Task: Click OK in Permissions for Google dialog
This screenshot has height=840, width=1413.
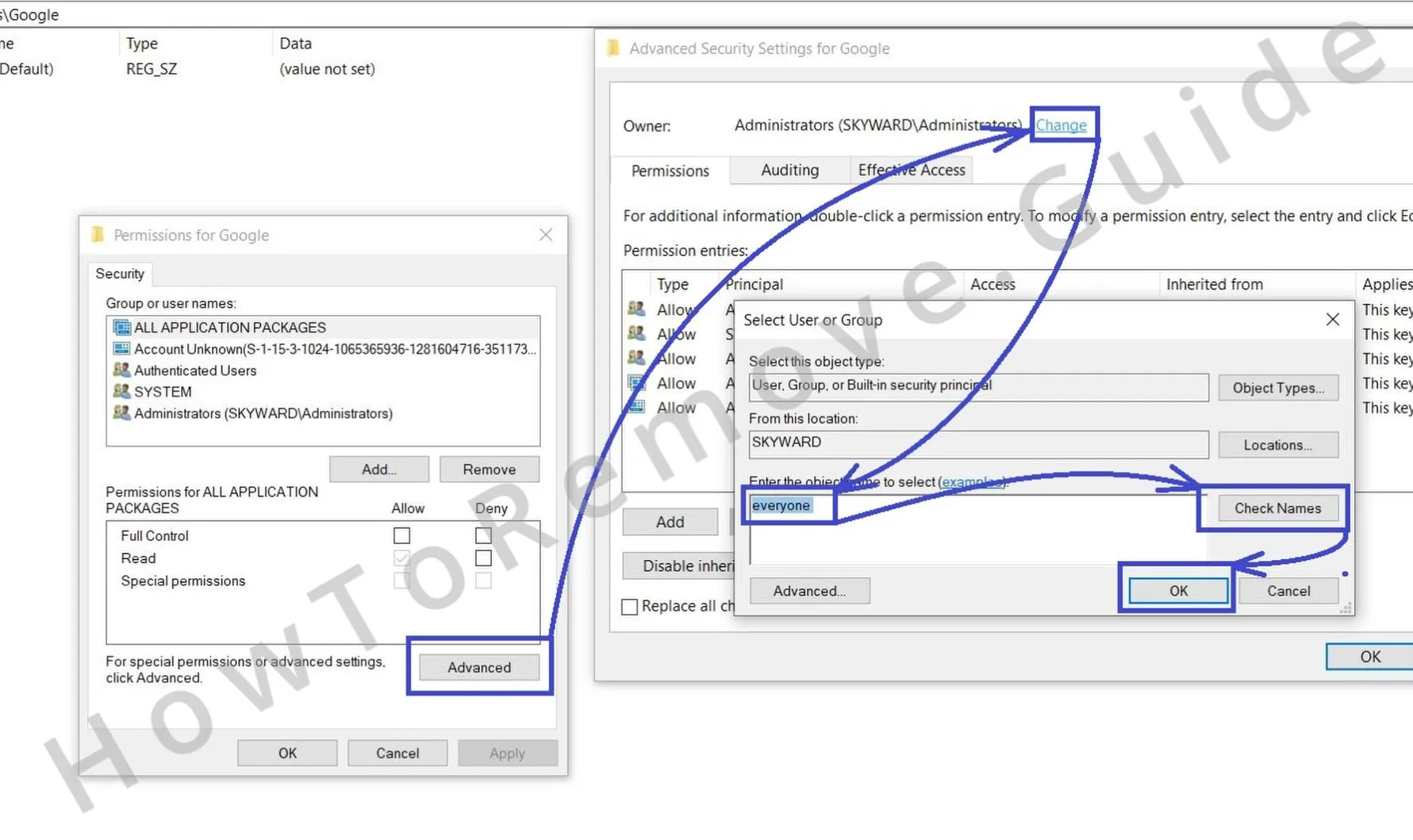Action: pyautogui.click(x=287, y=753)
